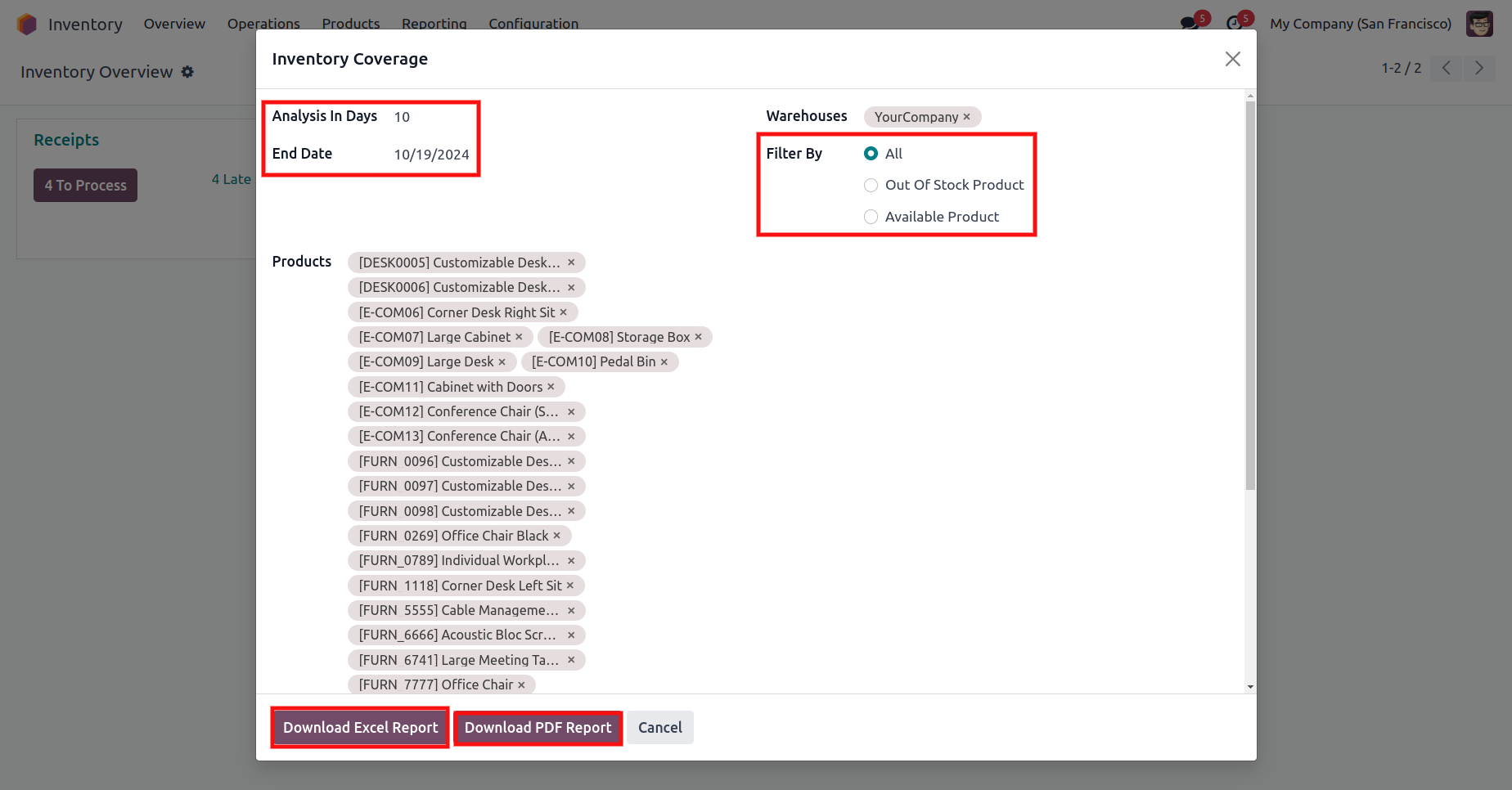Remove [E-COM13] Conference Chair tag
The height and width of the screenshot is (790, 1512).
(571, 436)
